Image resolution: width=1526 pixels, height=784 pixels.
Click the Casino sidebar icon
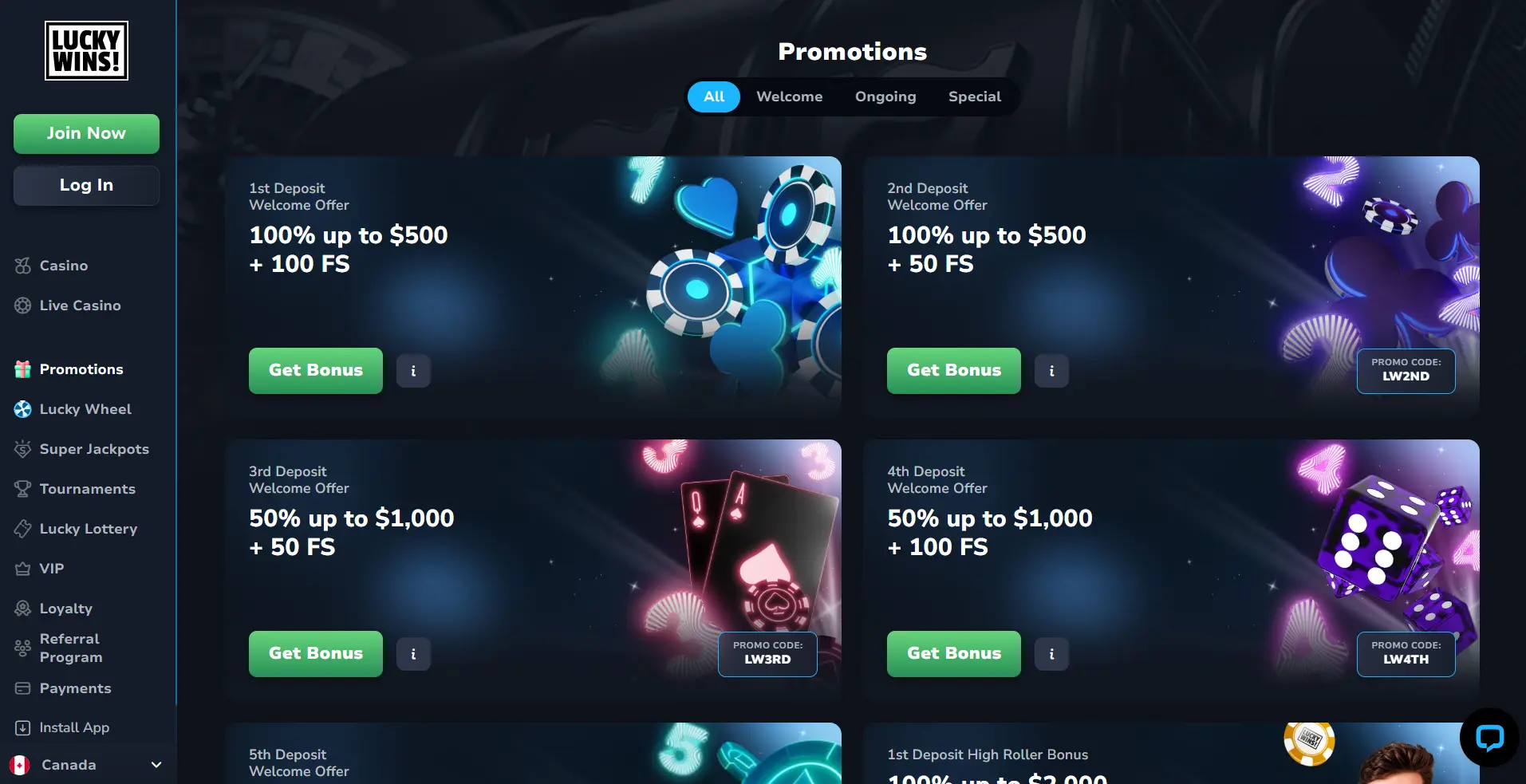(23, 266)
